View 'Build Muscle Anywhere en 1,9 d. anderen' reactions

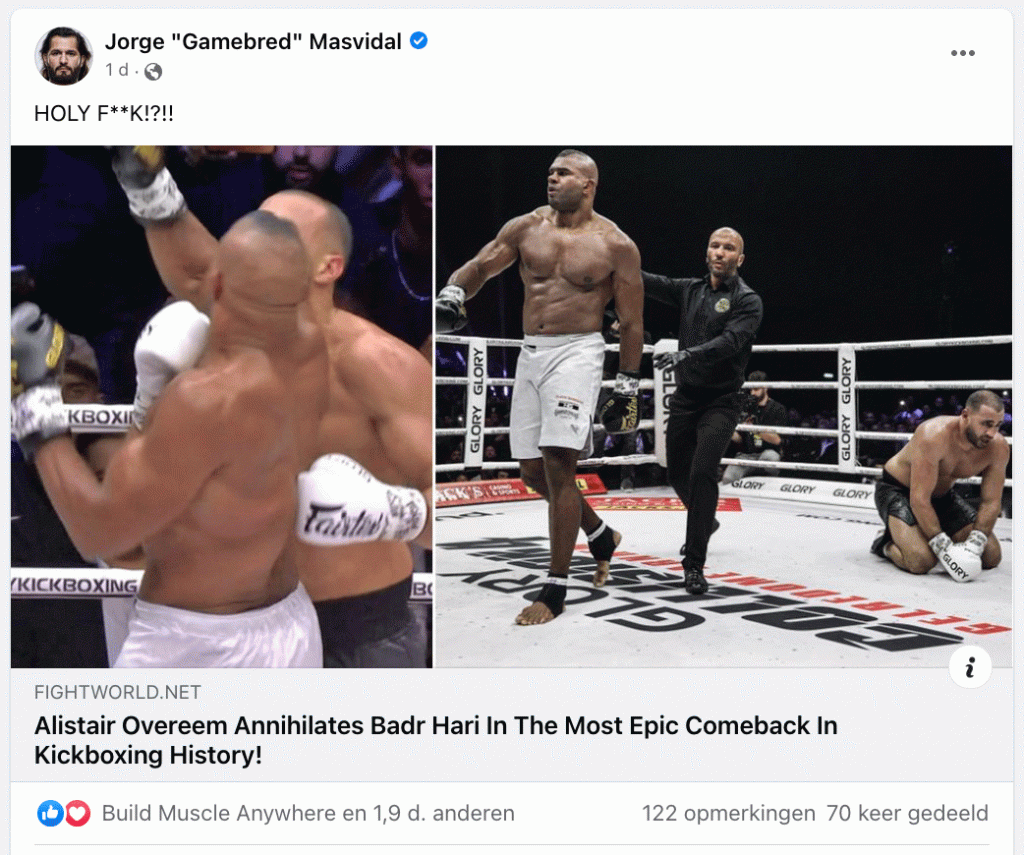tap(308, 813)
